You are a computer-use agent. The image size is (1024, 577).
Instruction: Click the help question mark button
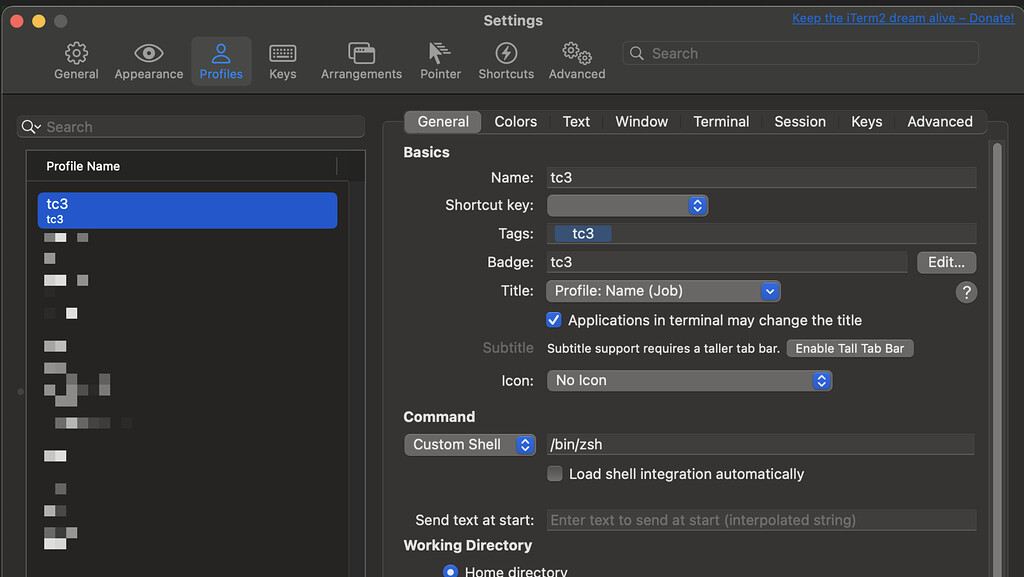click(966, 292)
